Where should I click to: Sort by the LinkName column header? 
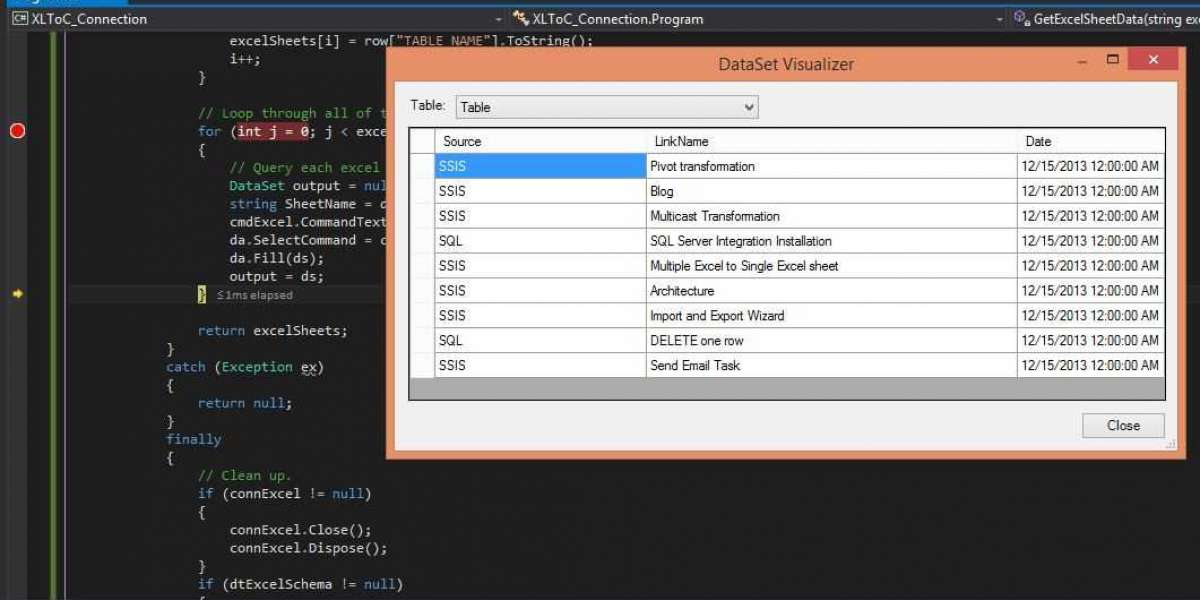831,141
